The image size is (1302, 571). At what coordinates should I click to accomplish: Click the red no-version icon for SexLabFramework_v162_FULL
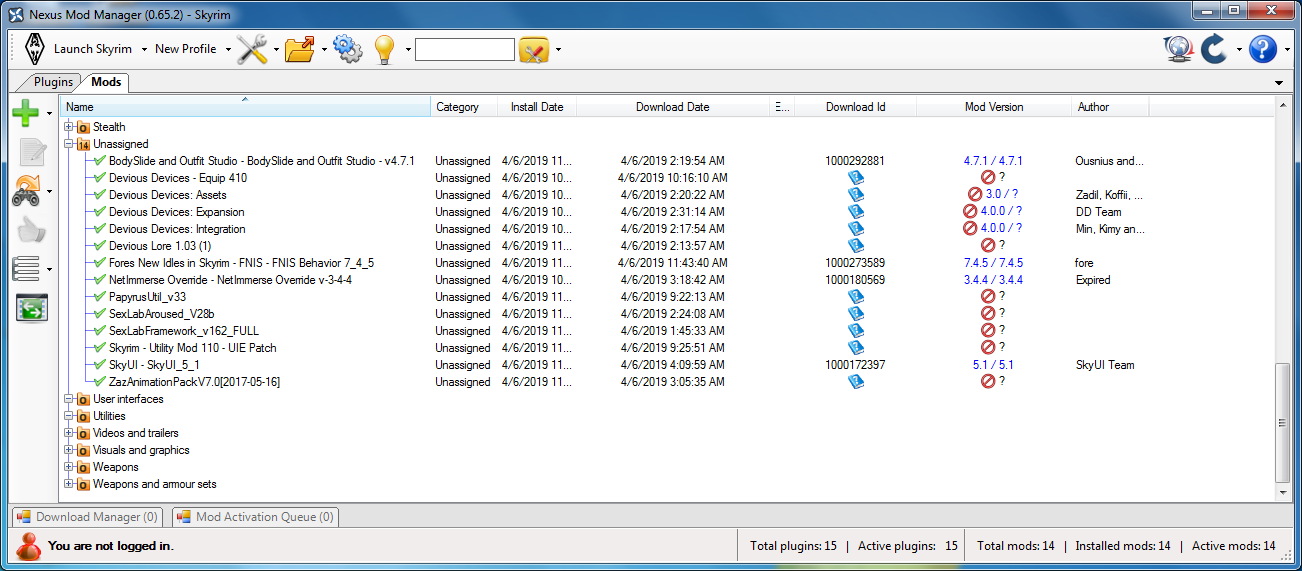988,331
